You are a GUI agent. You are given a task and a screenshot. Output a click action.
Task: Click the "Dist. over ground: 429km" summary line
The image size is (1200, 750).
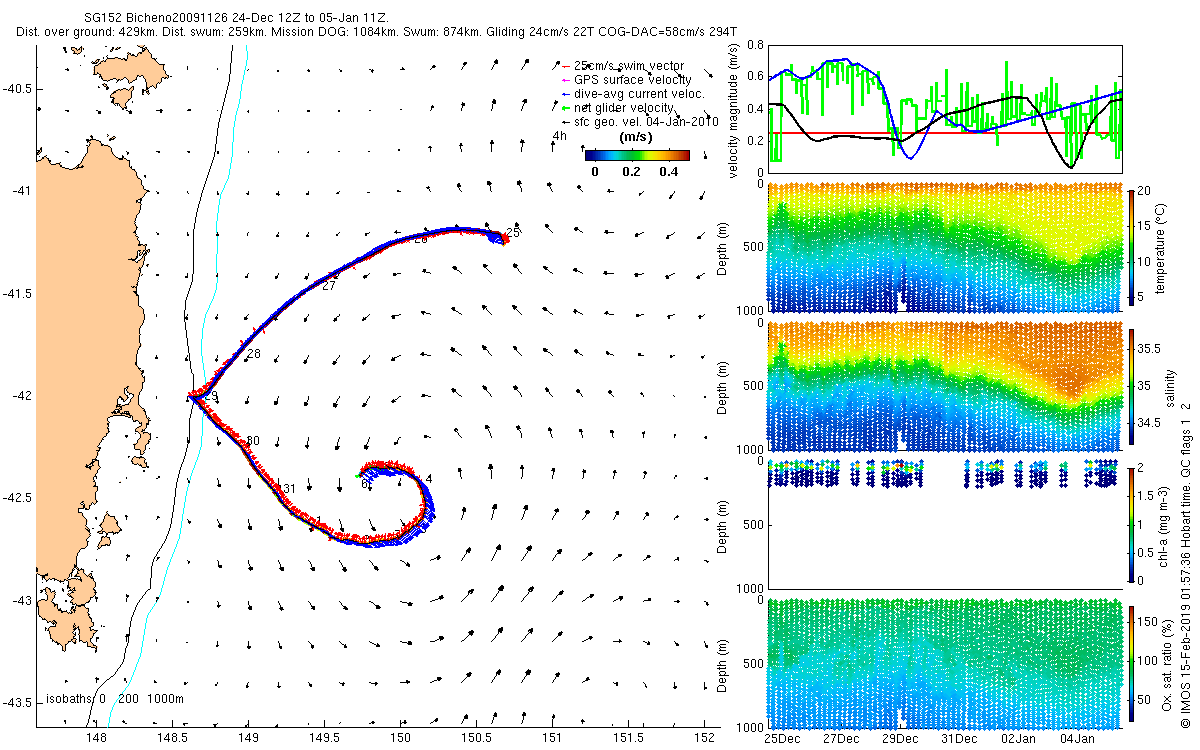point(377,33)
